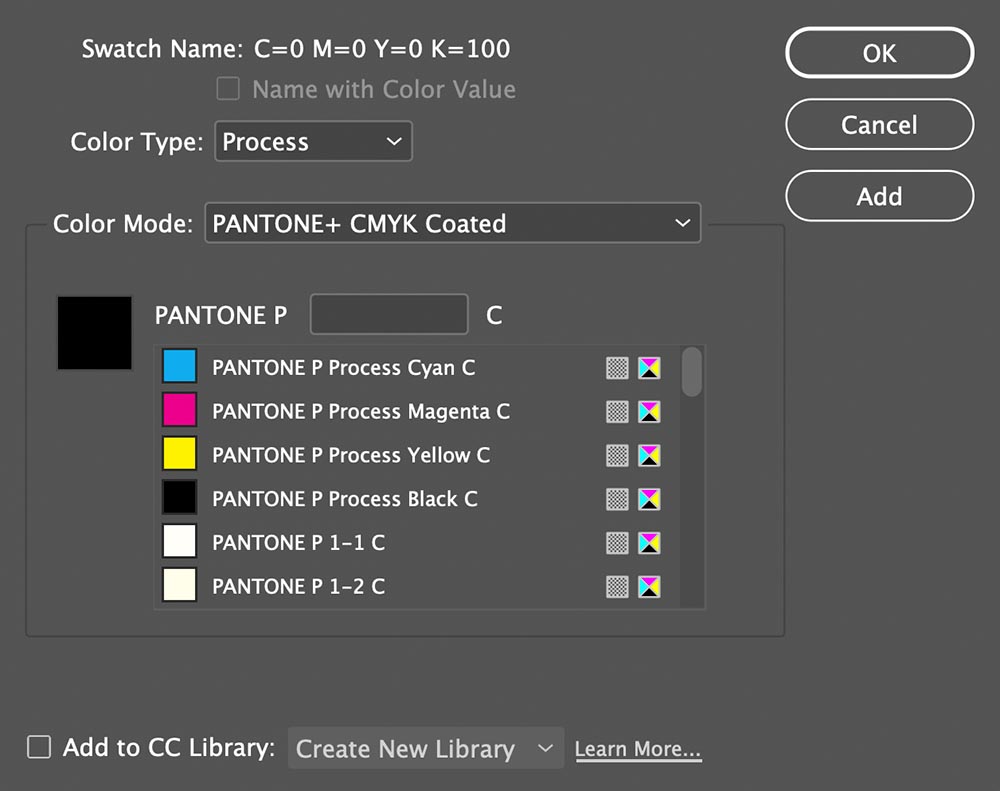This screenshot has height=791, width=1000.
Task: Expand the Create New Library dropdown
Action: coord(425,748)
